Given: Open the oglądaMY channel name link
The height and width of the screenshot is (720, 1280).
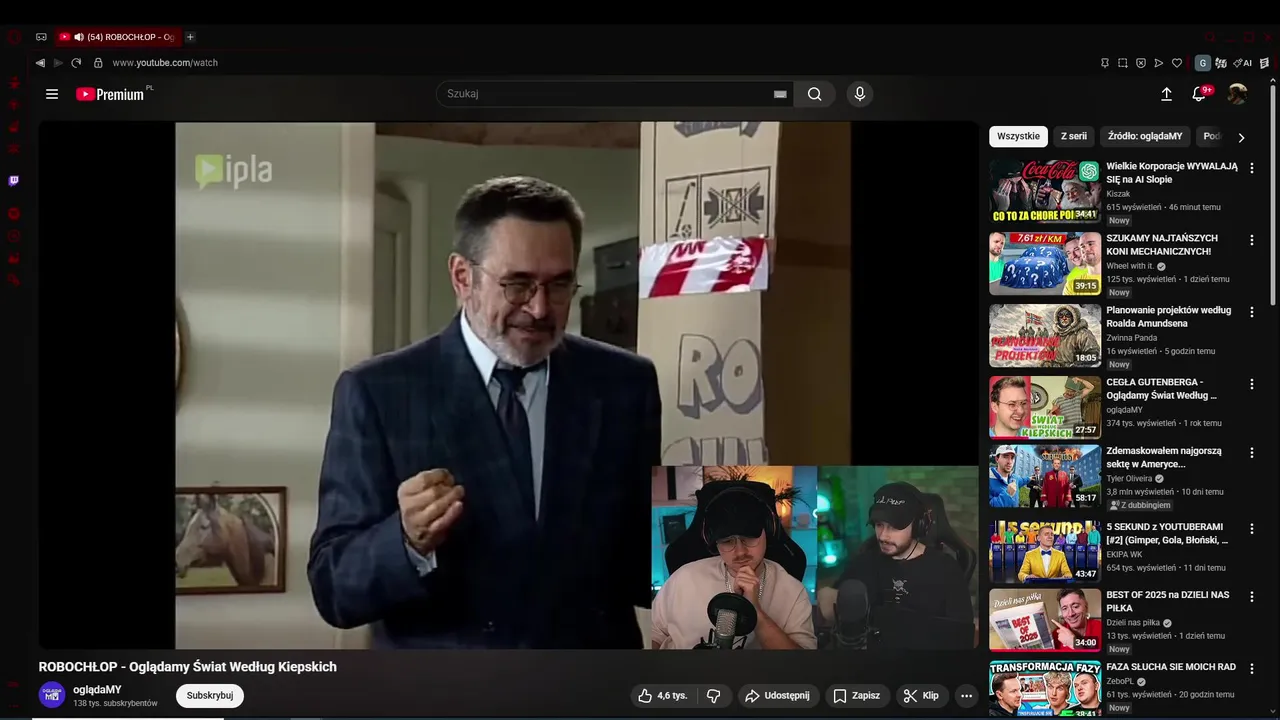Looking at the screenshot, I should (x=97, y=690).
